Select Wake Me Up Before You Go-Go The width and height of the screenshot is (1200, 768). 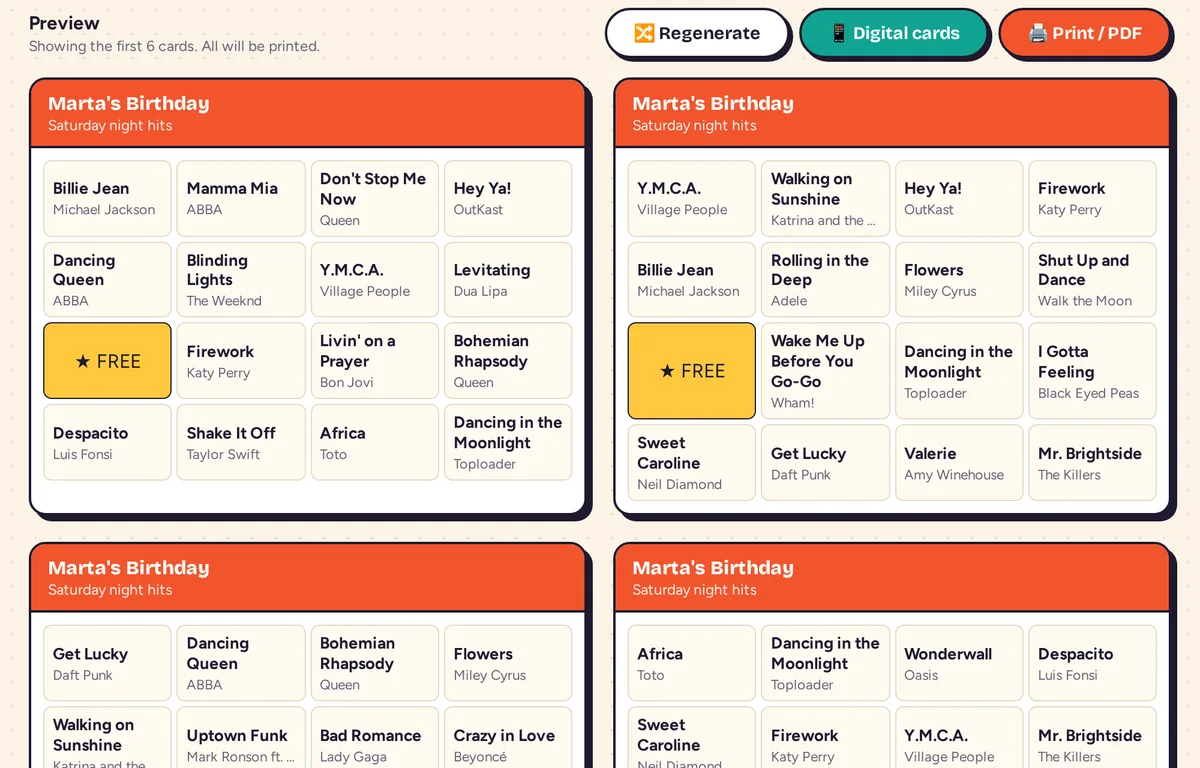coord(825,371)
